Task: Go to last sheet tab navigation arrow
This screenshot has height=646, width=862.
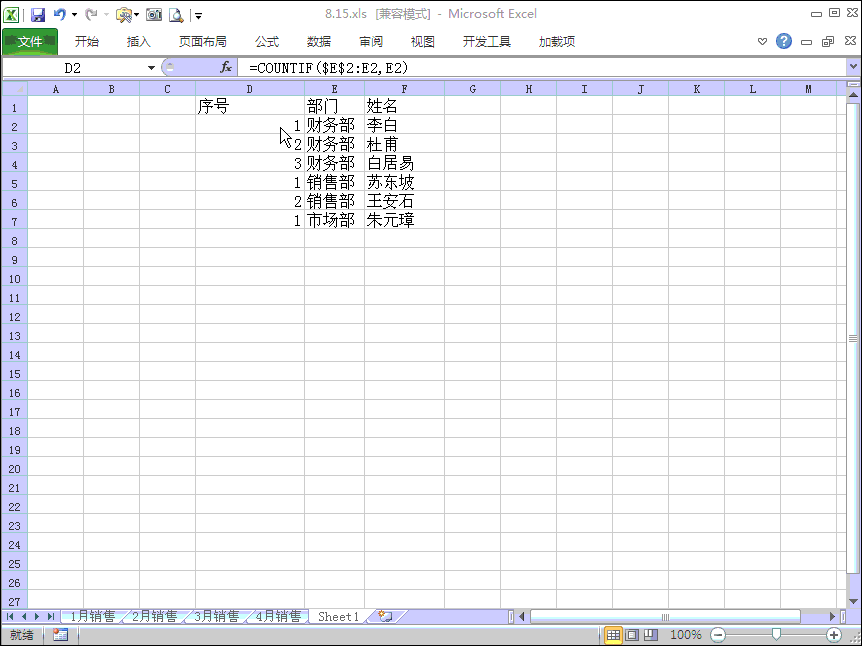Action: (x=51, y=616)
